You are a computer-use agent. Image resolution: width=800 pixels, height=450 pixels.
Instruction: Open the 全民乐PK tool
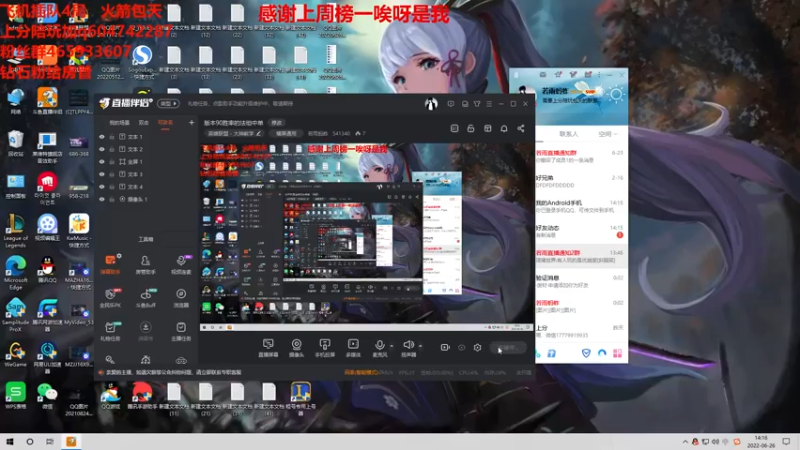coord(110,297)
